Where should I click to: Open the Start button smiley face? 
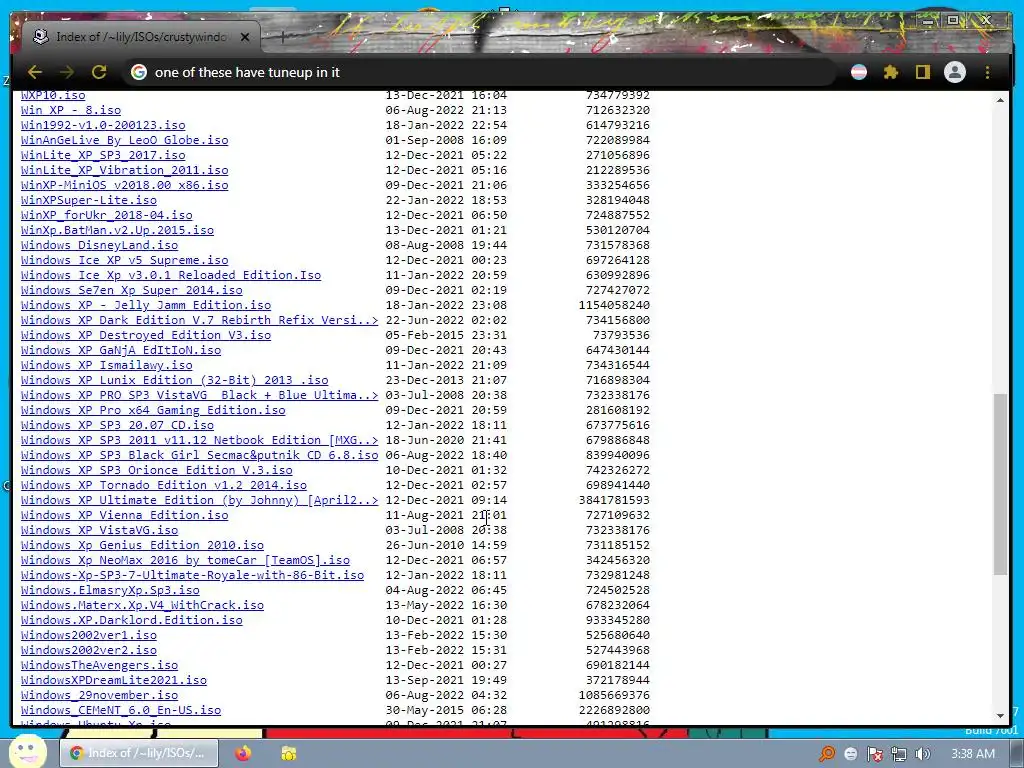(x=27, y=752)
